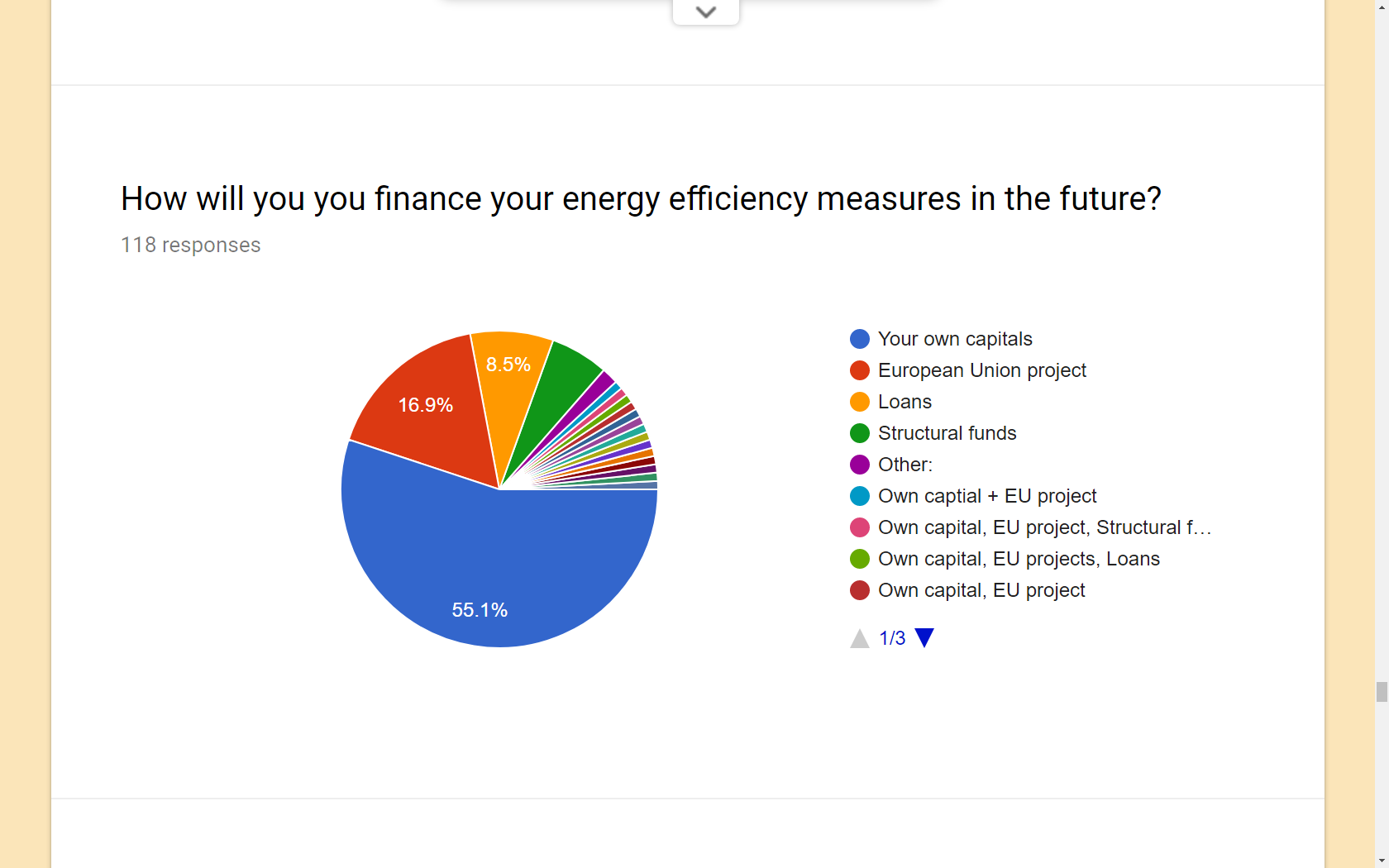Click the dark red 'Own capital, EU project' dot

(x=860, y=590)
